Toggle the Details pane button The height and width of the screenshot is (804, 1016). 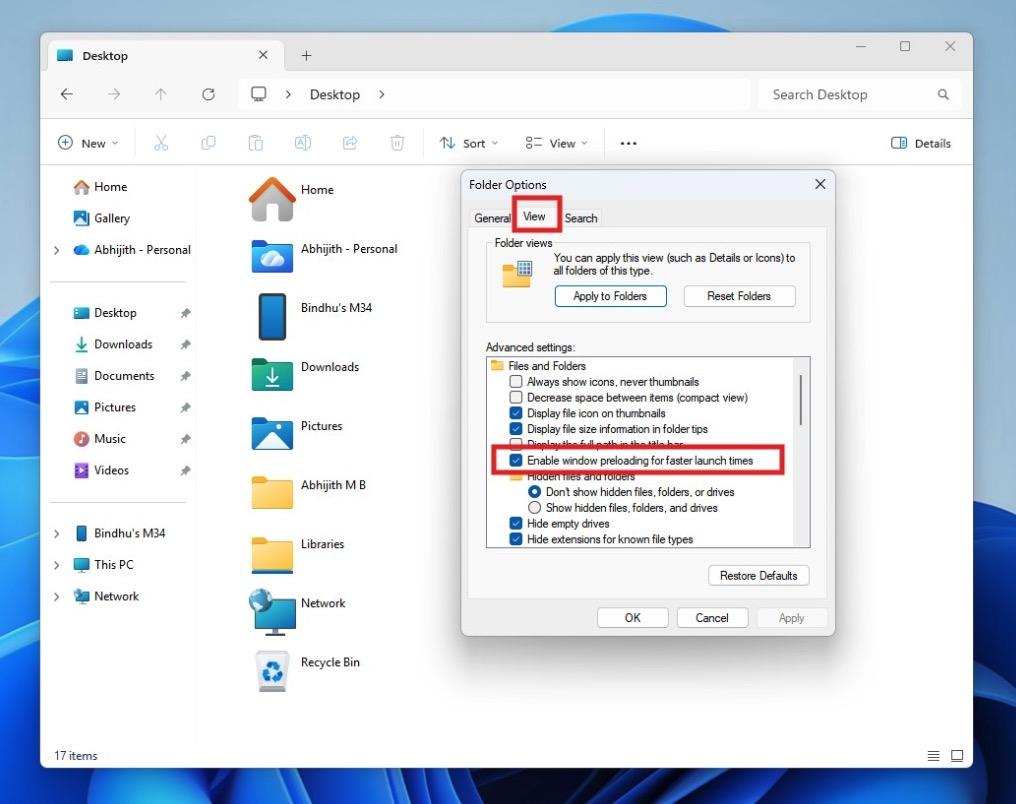point(921,143)
